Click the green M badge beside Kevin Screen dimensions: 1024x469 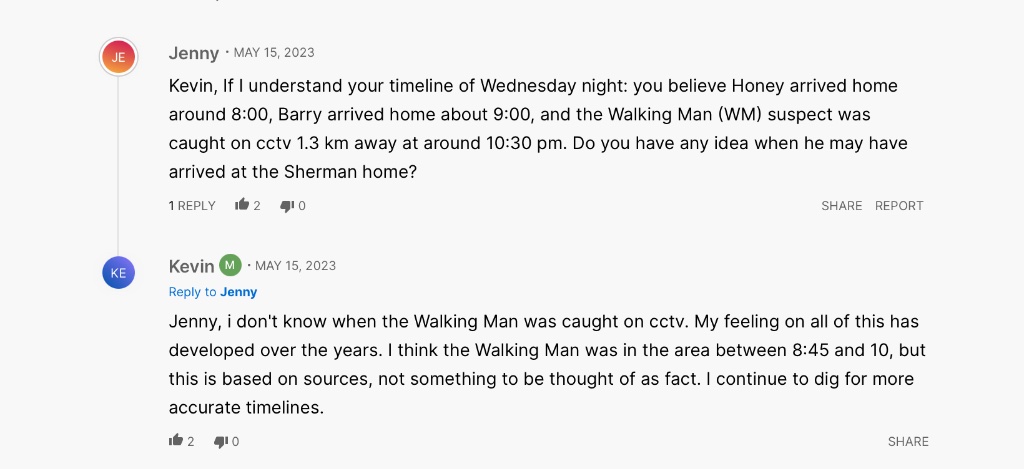(230, 265)
